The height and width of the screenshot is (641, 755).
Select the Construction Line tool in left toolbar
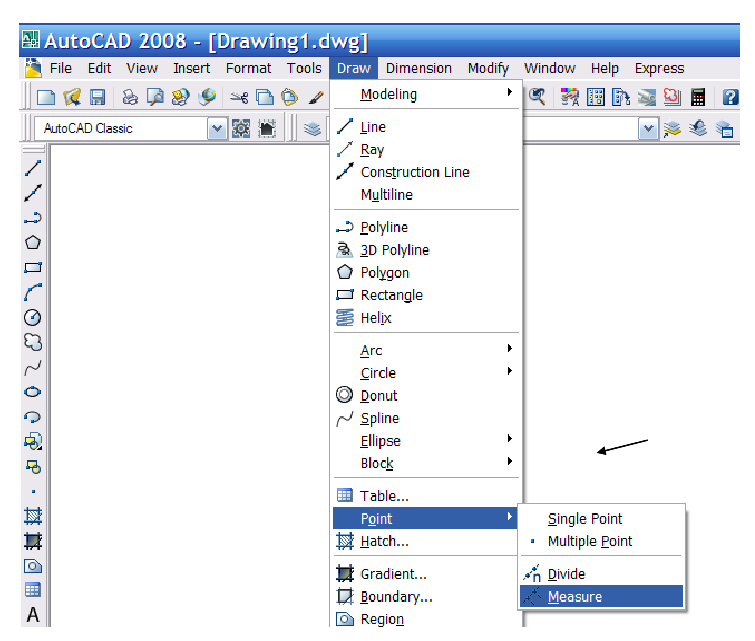[33, 193]
